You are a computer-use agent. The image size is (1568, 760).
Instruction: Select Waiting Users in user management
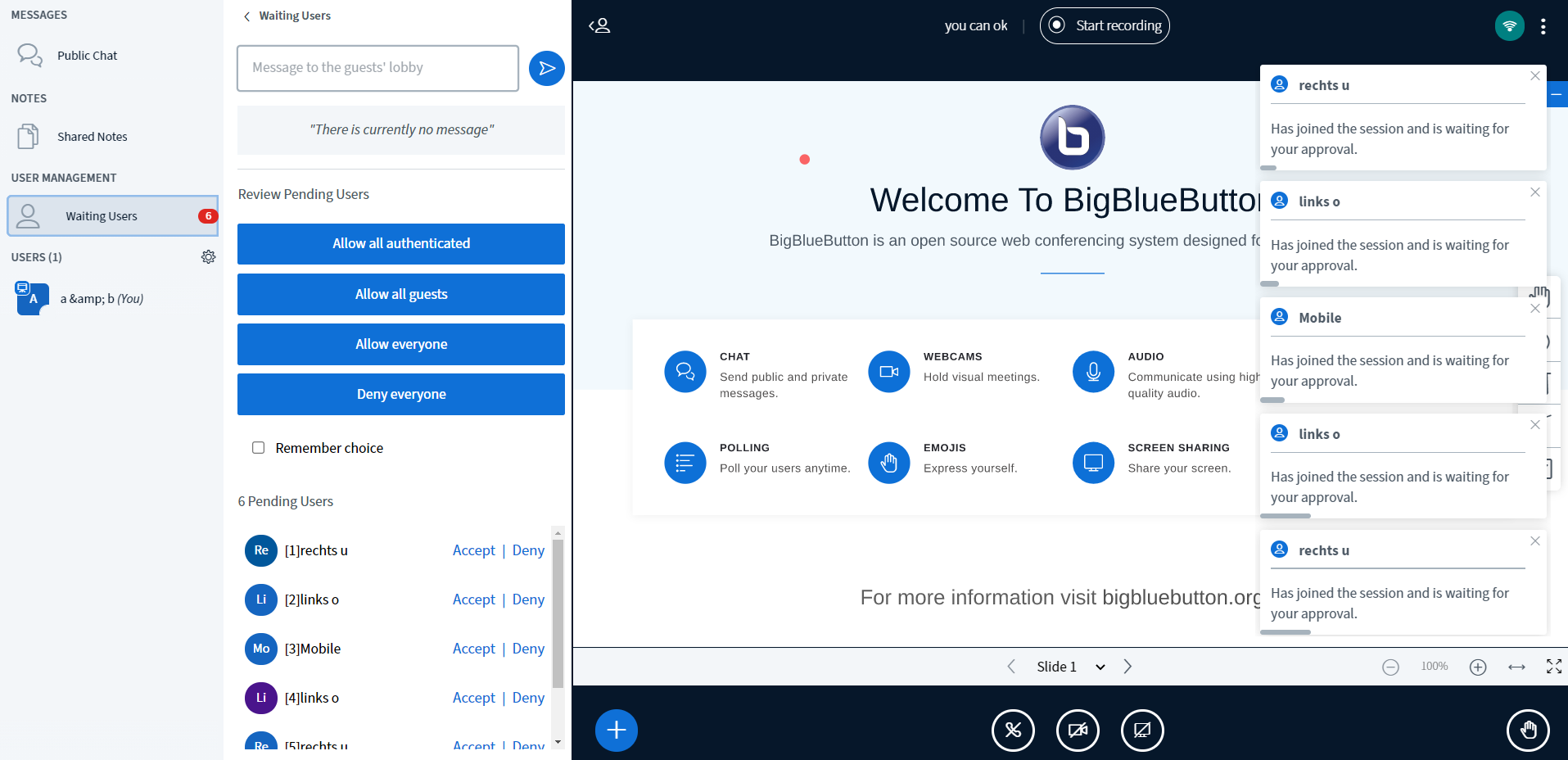113,216
